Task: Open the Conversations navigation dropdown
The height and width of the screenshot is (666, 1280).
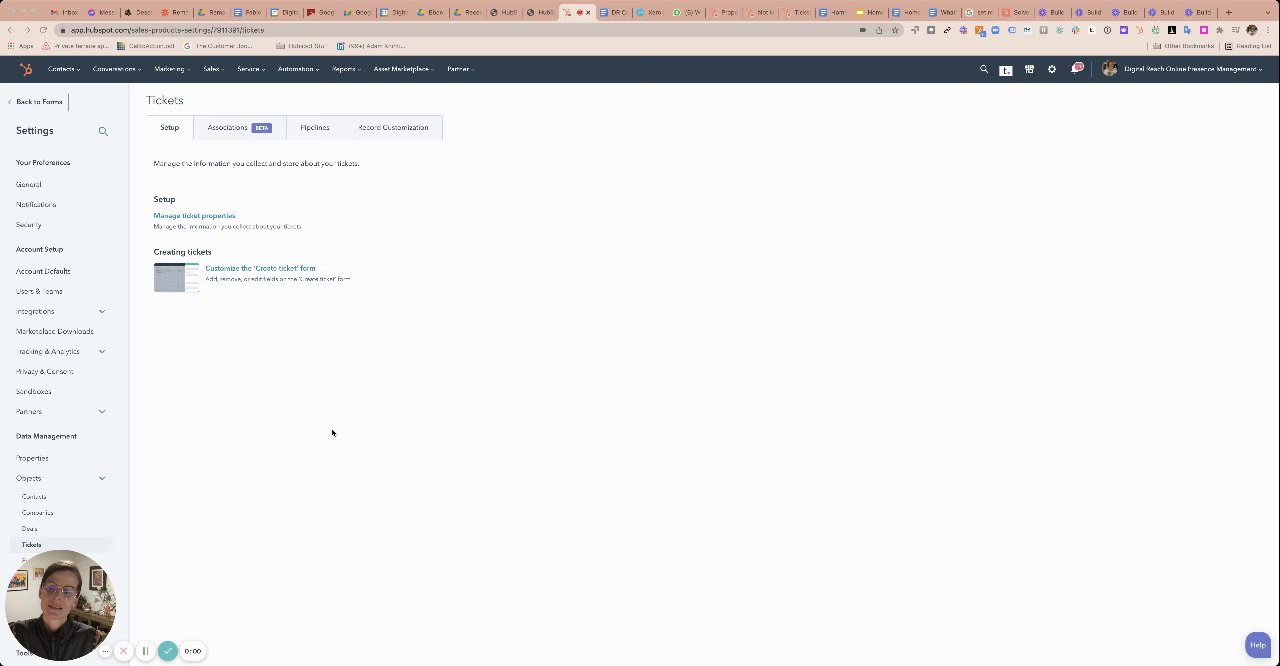Action: (117, 69)
